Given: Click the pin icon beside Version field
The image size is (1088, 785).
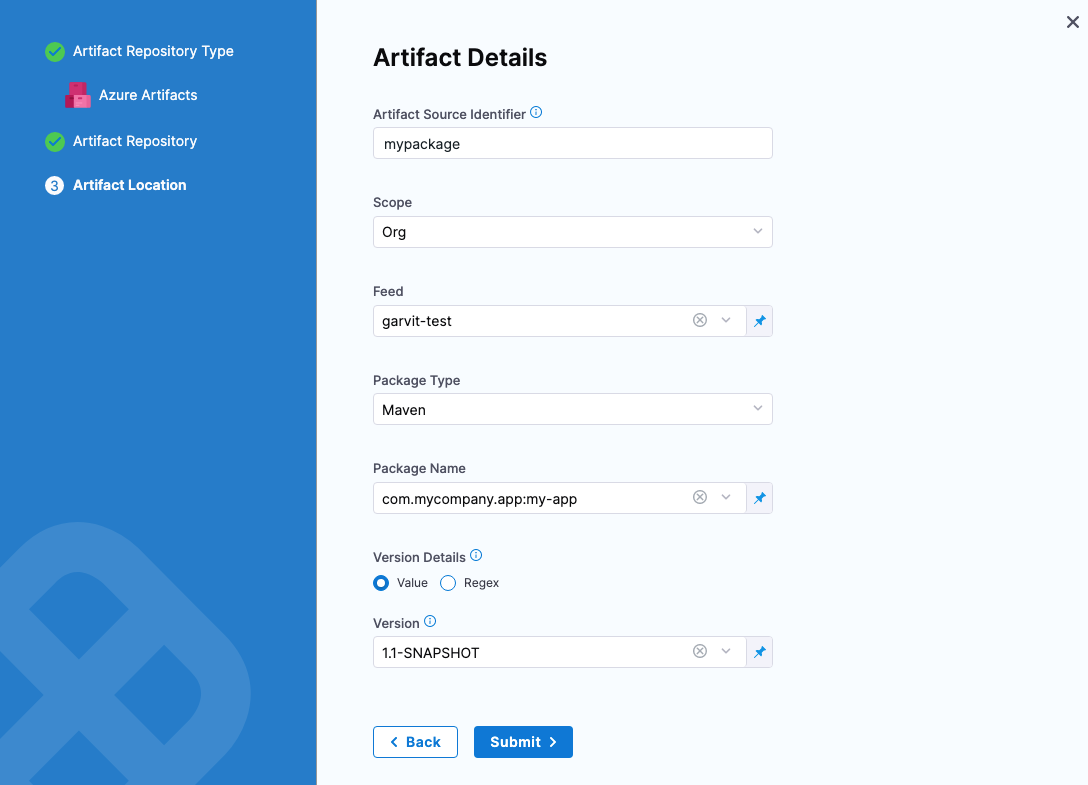Looking at the screenshot, I should [x=759, y=652].
